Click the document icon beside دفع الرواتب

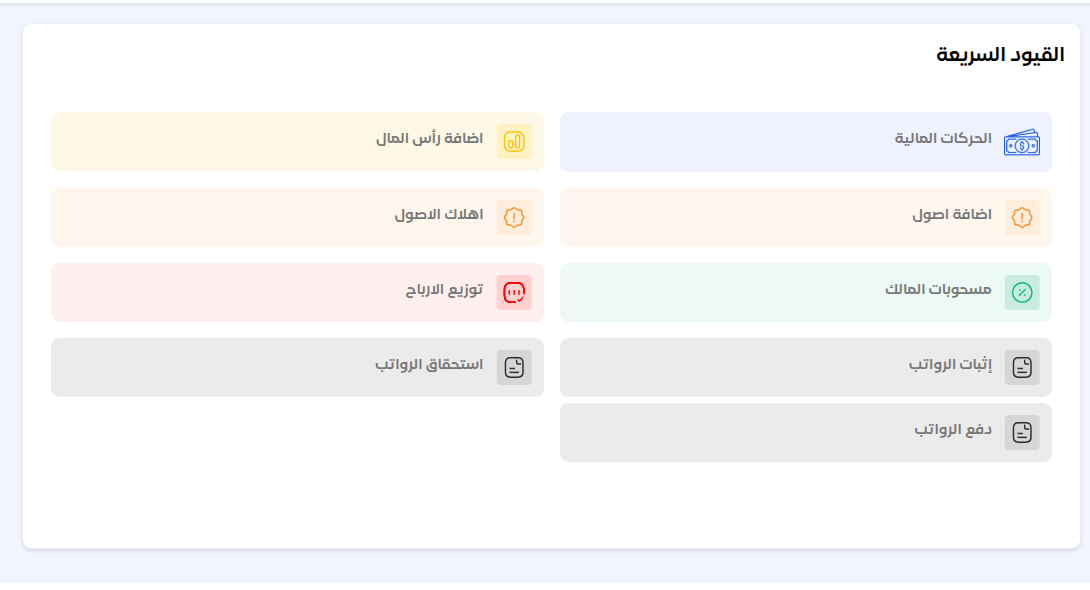1022,432
